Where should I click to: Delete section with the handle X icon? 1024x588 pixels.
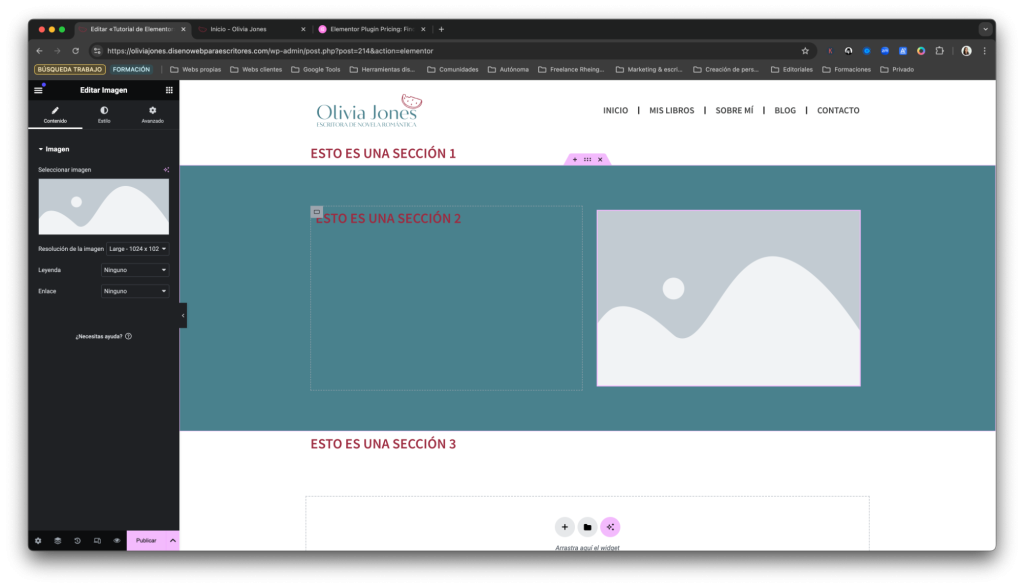click(x=600, y=160)
